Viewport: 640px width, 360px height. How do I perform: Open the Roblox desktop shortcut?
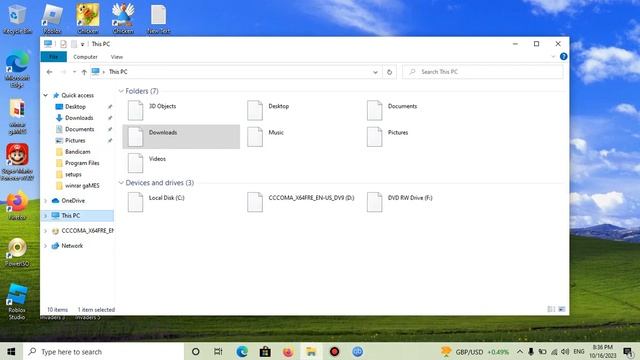(52, 19)
